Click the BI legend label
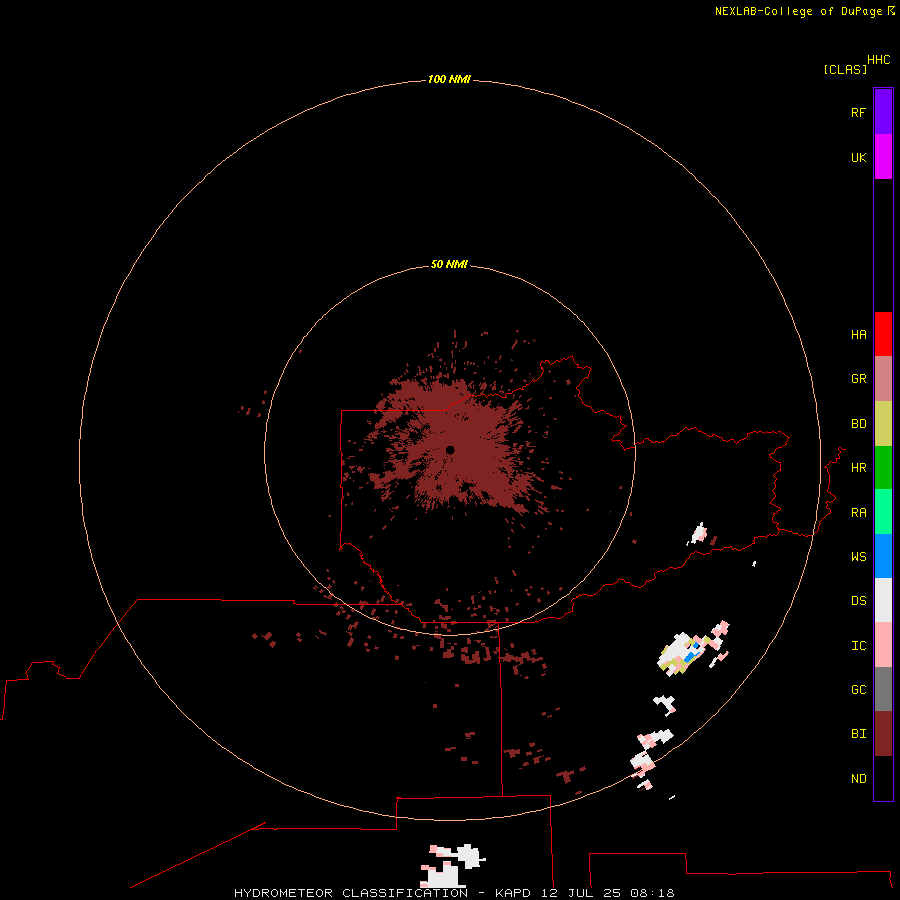Screen dimensions: 900x900 (x=858, y=734)
